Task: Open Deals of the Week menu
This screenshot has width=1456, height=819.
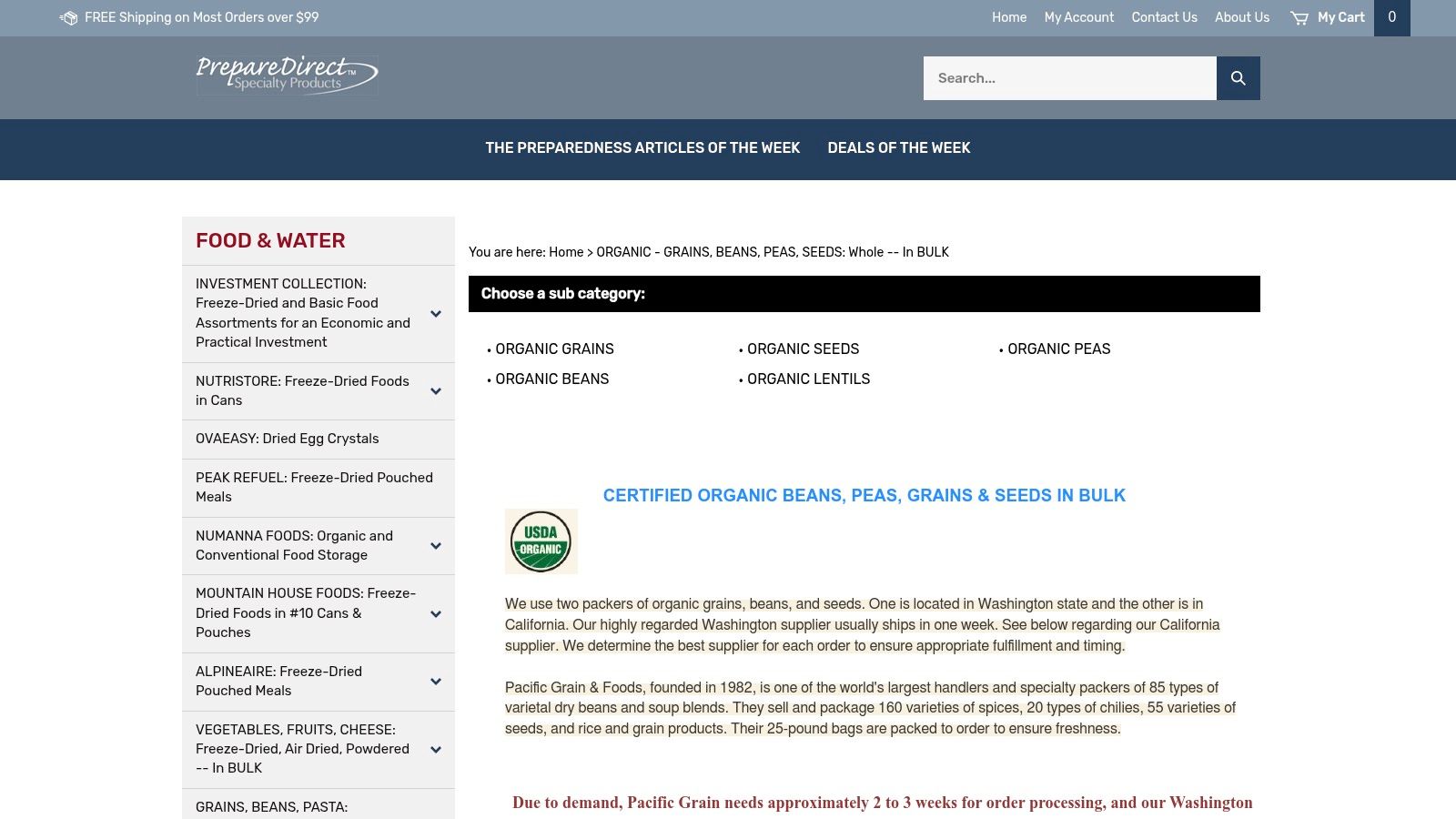Action: pos(899,148)
